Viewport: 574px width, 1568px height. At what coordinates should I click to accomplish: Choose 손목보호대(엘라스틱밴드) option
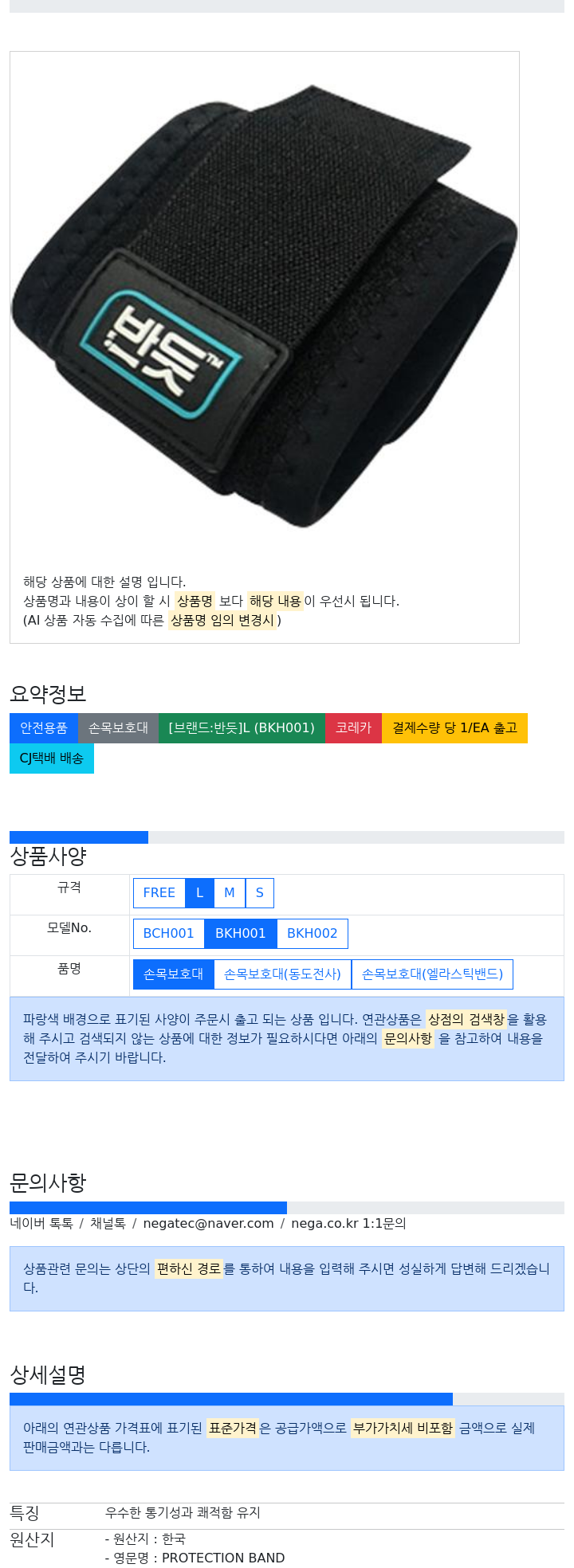(432, 974)
